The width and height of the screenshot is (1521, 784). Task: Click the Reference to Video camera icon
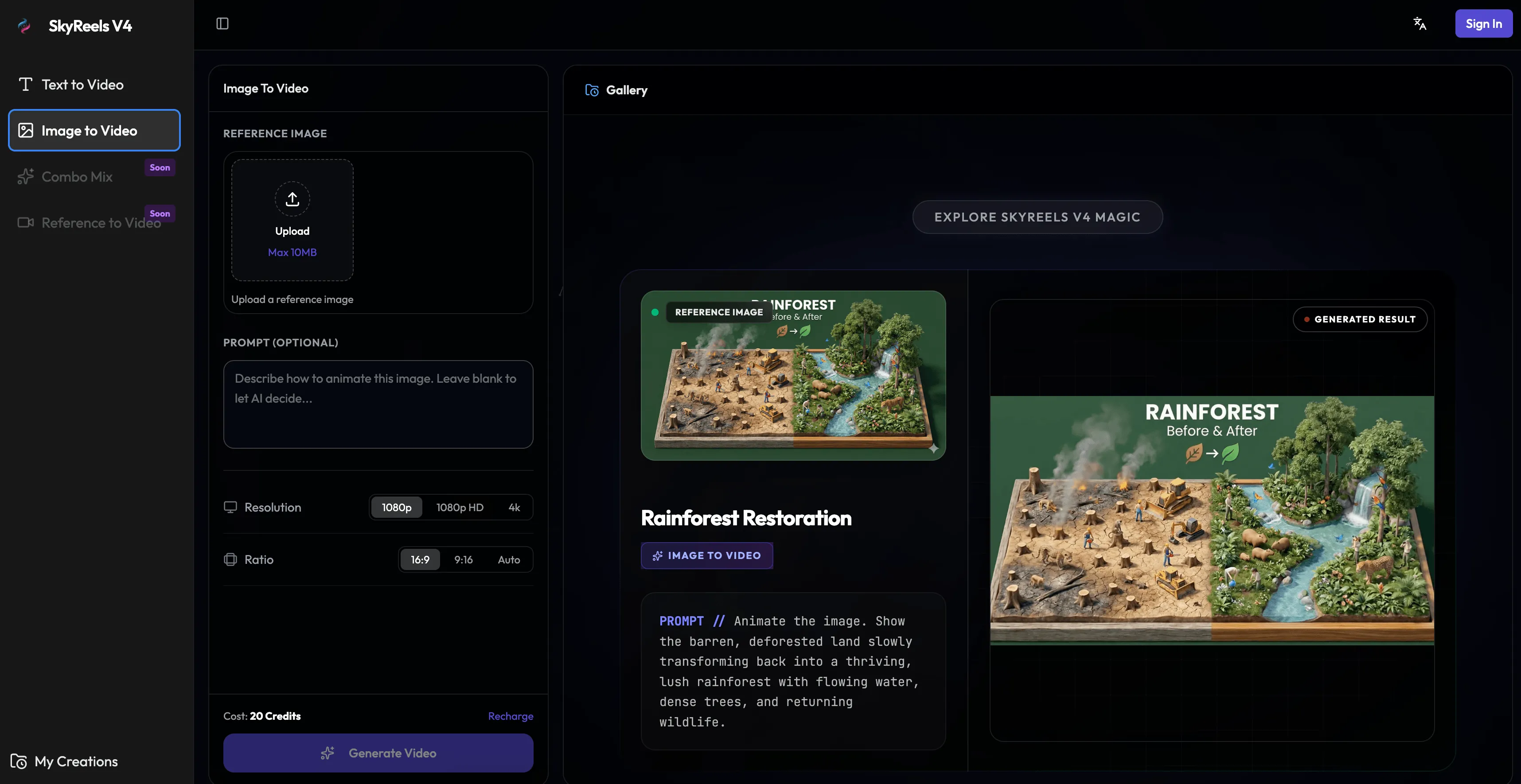25,222
